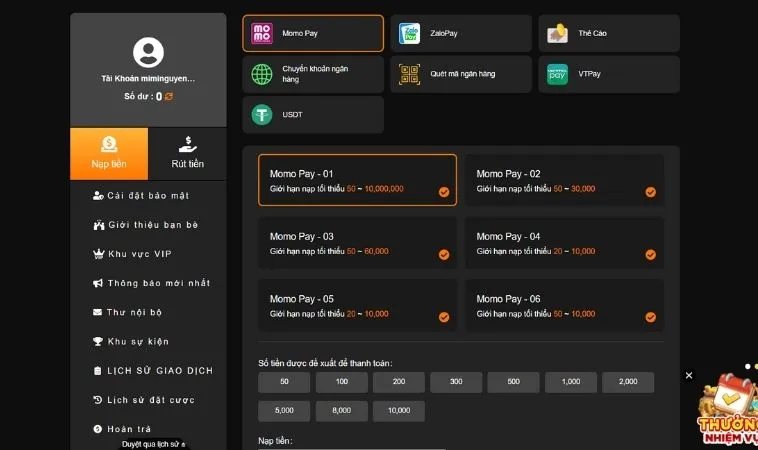758x450 pixels.
Task: Click the envelope icon beside Thư nội bộ
Action: pyautogui.click(x=97, y=312)
